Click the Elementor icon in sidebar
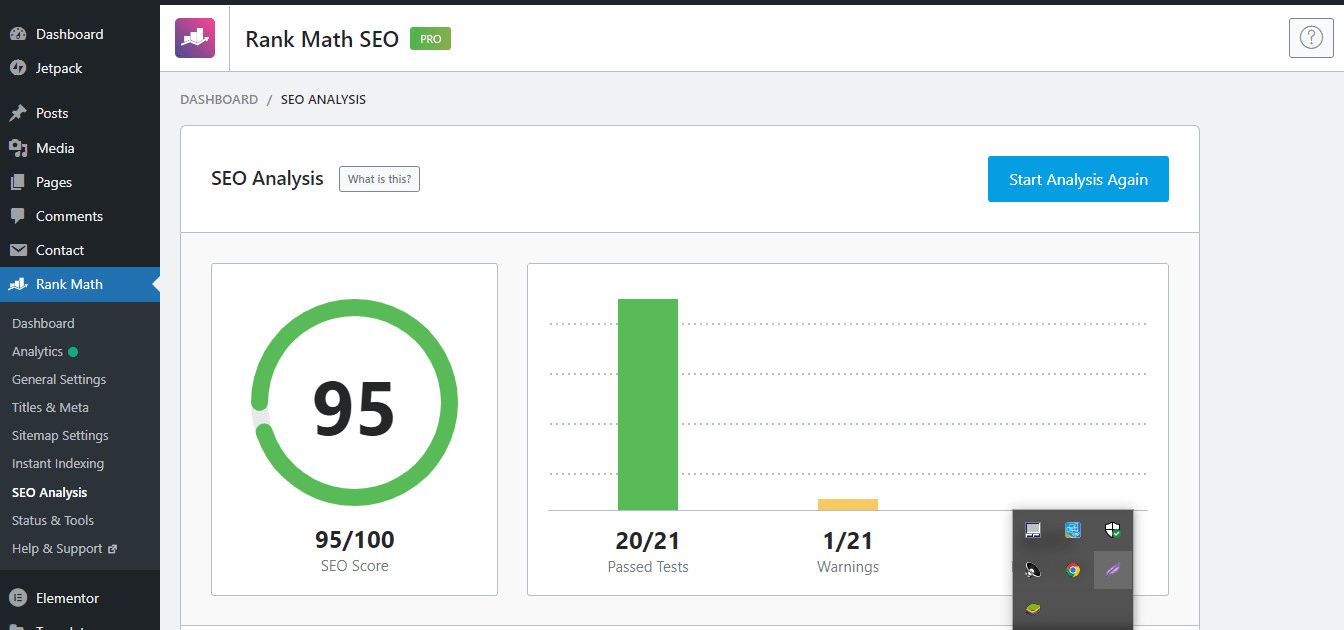 [x=18, y=598]
